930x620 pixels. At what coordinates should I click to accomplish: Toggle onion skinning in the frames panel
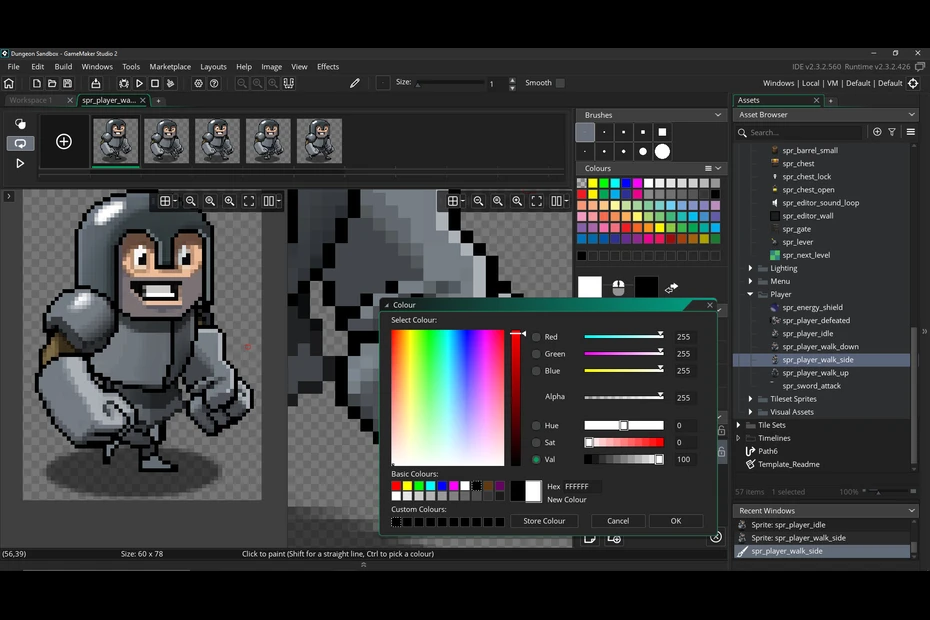[20, 124]
